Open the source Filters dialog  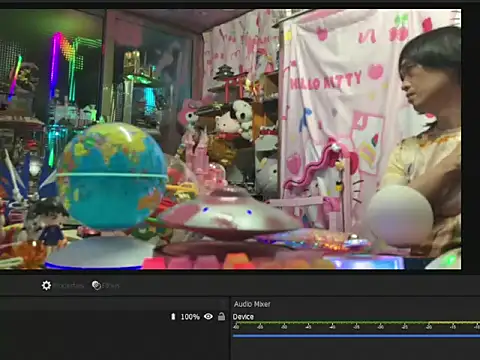(x=105, y=285)
